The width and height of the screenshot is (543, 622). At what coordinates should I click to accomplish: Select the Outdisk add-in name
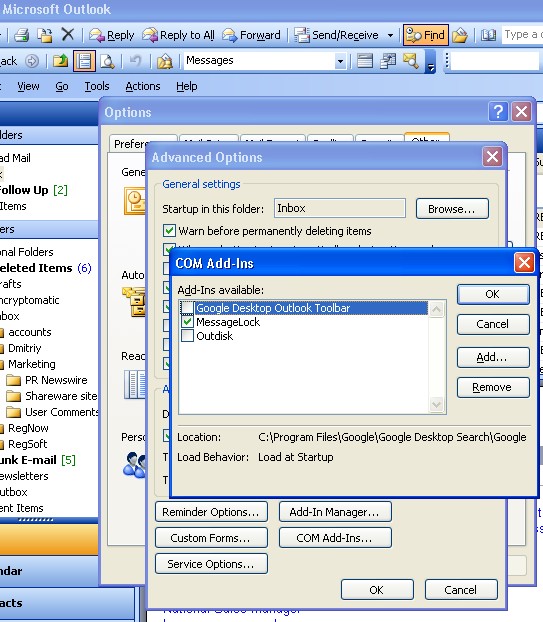click(x=215, y=336)
